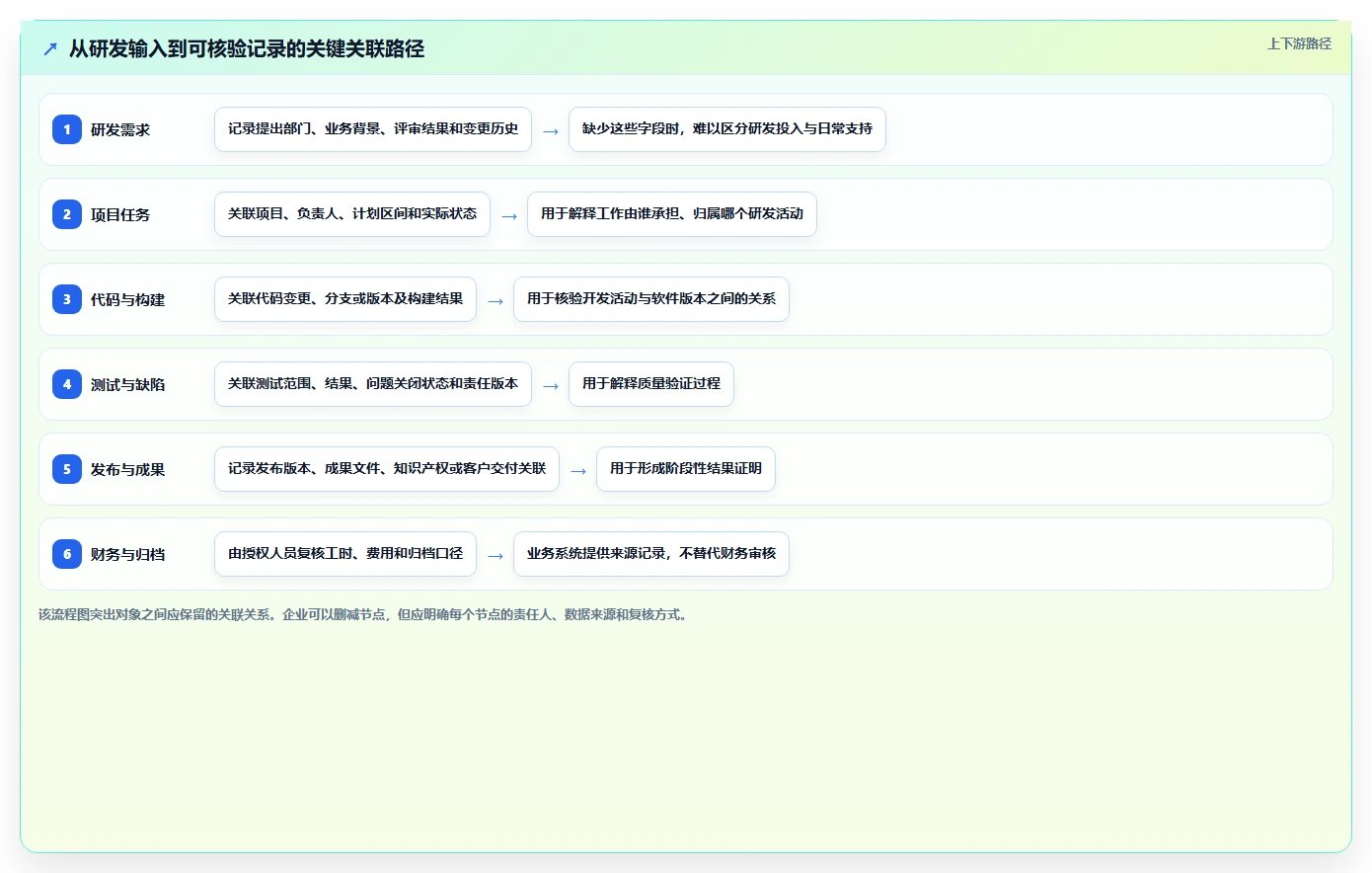Click the 项目任务 step label
This screenshot has width=1372, height=873.
click(x=120, y=214)
